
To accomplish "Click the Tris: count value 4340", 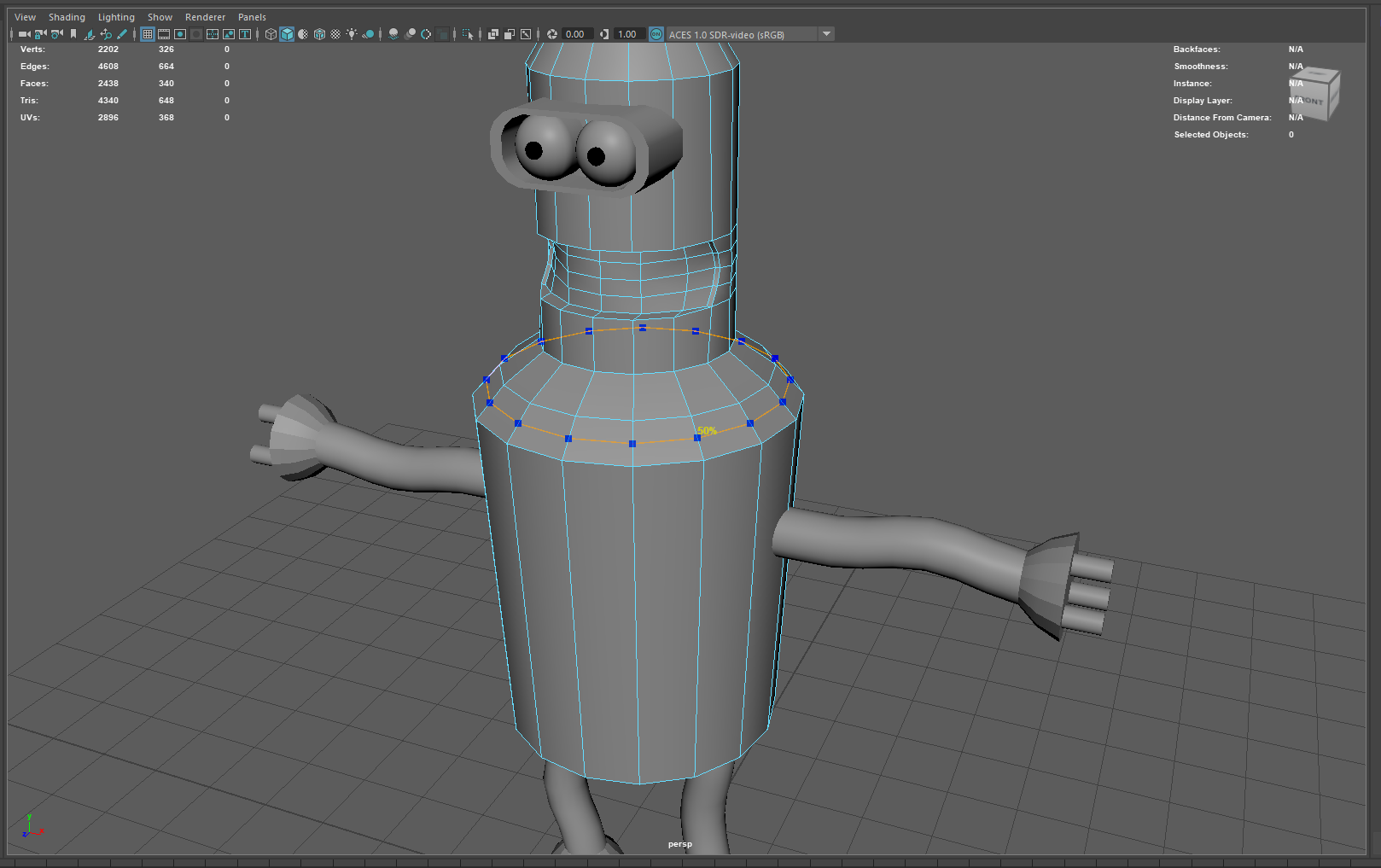I will coord(108,101).
